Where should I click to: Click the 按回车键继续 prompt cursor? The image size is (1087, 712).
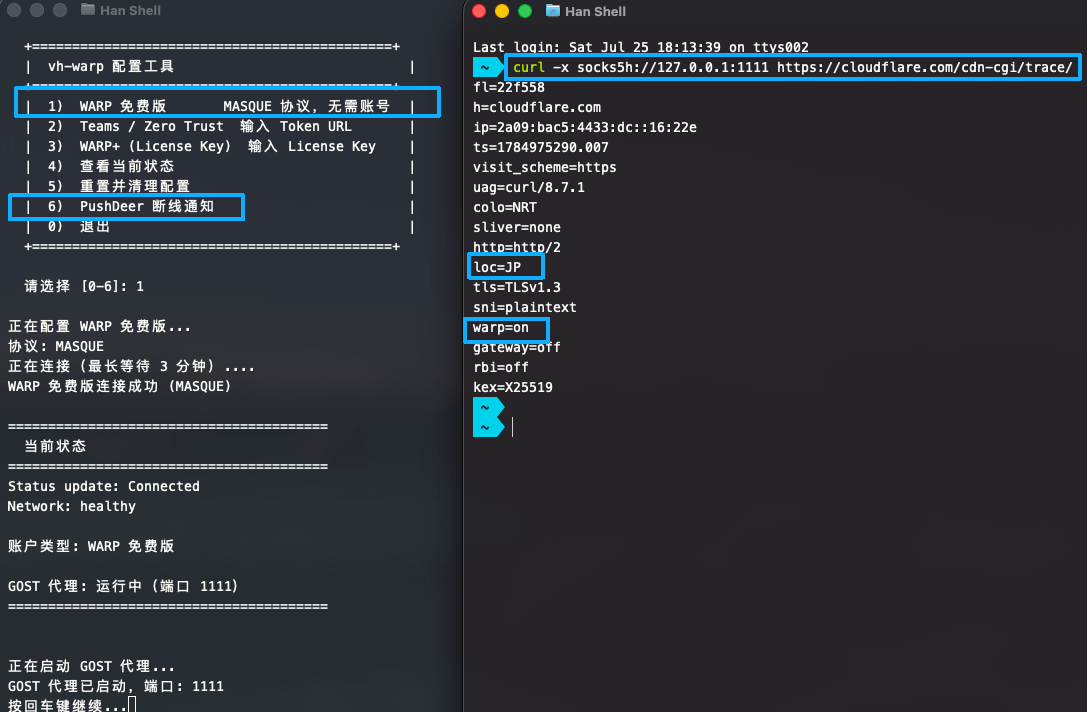pyautogui.click(x=132, y=704)
